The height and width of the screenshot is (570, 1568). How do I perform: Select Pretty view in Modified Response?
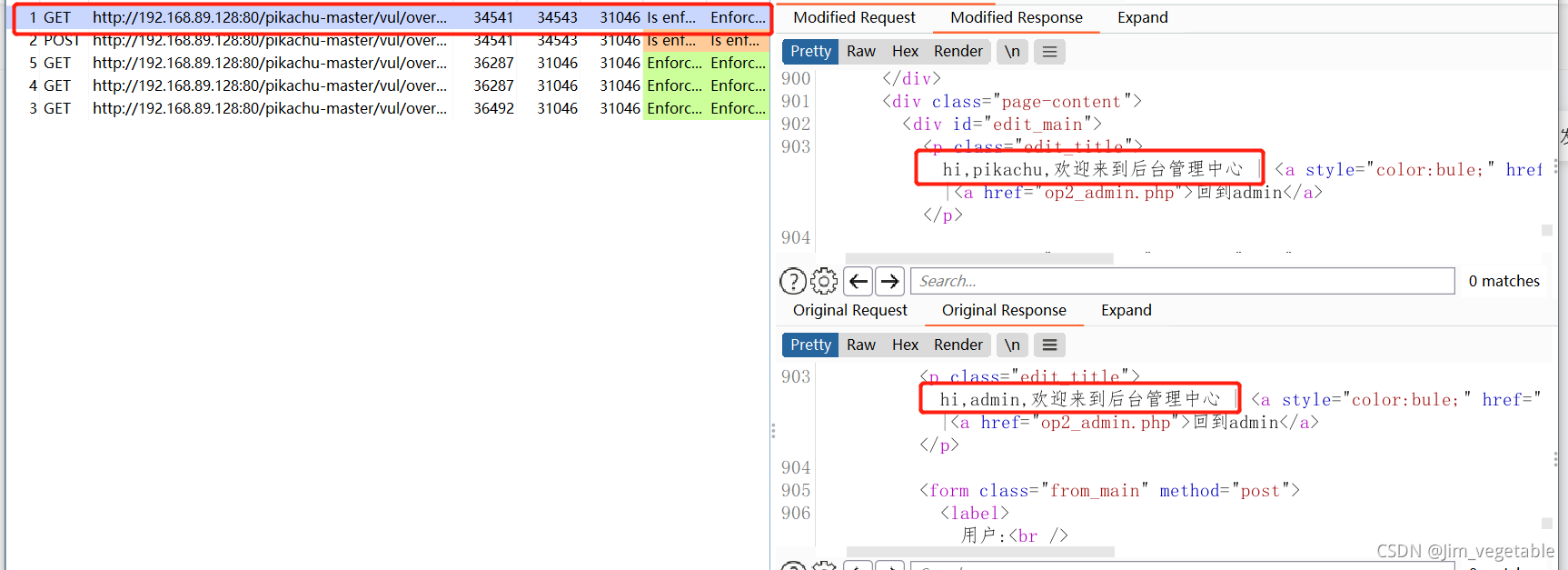coord(810,52)
